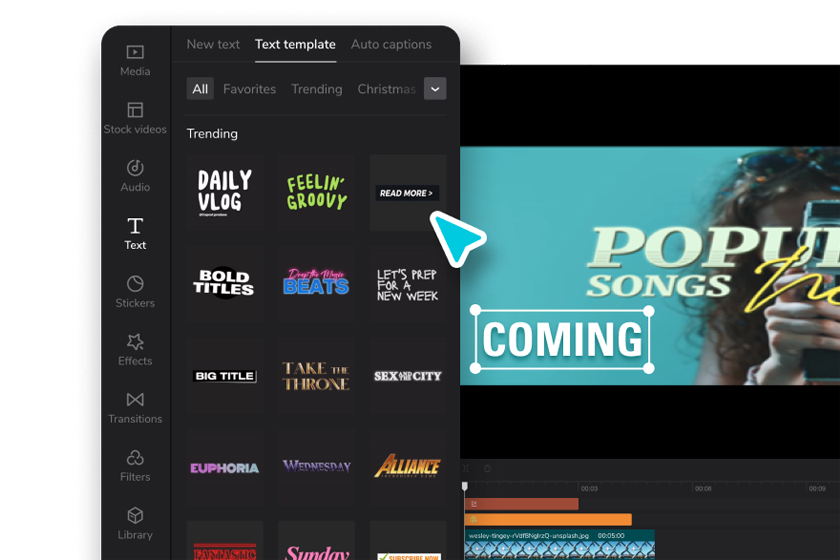Image resolution: width=840 pixels, height=560 pixels.
Task: Expand the category list dropdown arrow
Action: tap(435, 89)
